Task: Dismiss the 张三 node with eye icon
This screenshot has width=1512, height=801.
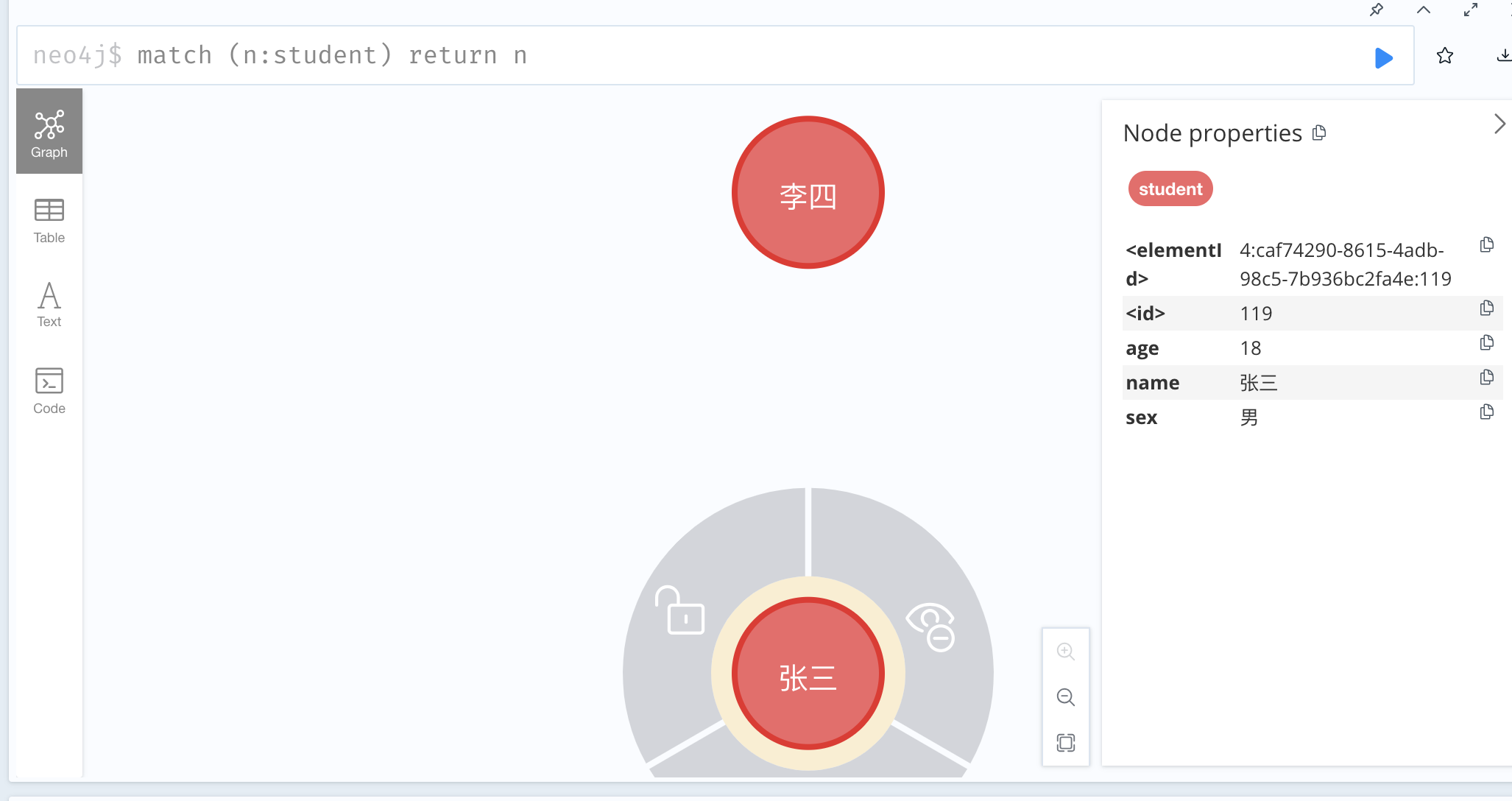Action: tap(931, 626)
